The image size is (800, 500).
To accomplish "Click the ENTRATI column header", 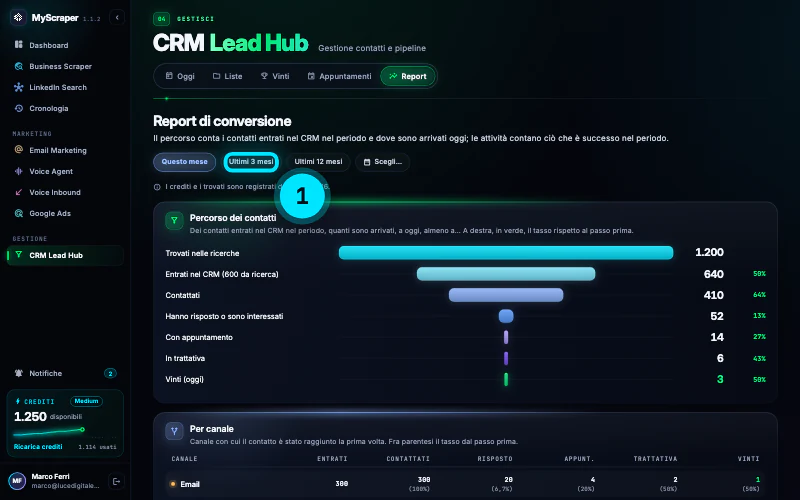I will coord(332,459).
